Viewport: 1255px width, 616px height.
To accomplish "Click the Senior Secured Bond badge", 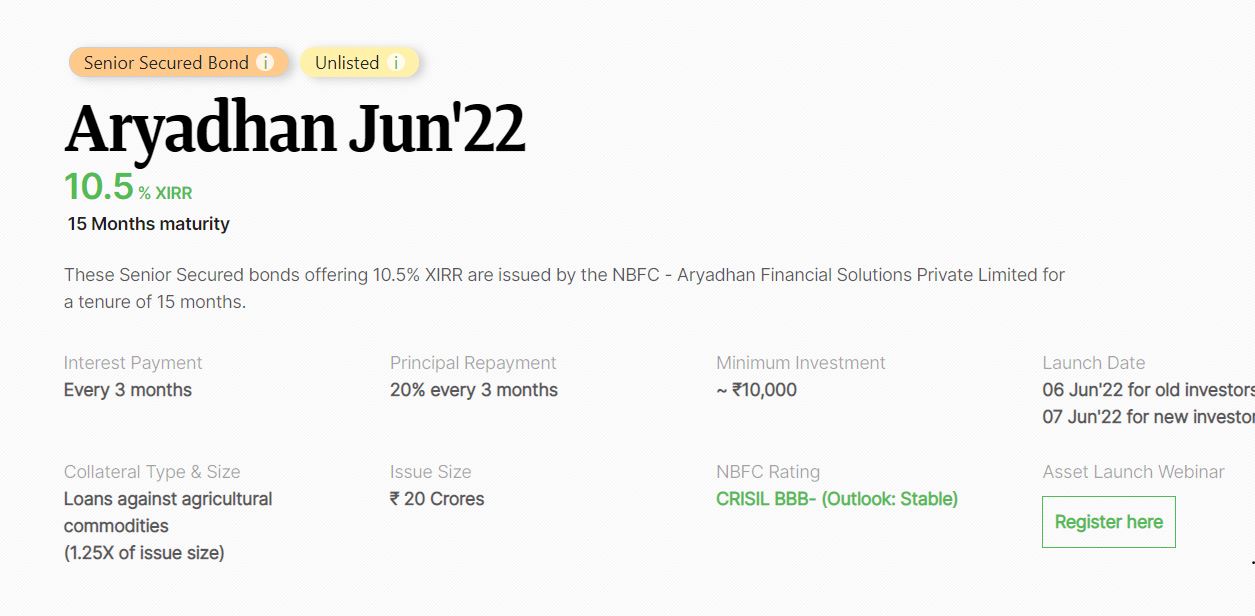I will [x=179, y=62].
